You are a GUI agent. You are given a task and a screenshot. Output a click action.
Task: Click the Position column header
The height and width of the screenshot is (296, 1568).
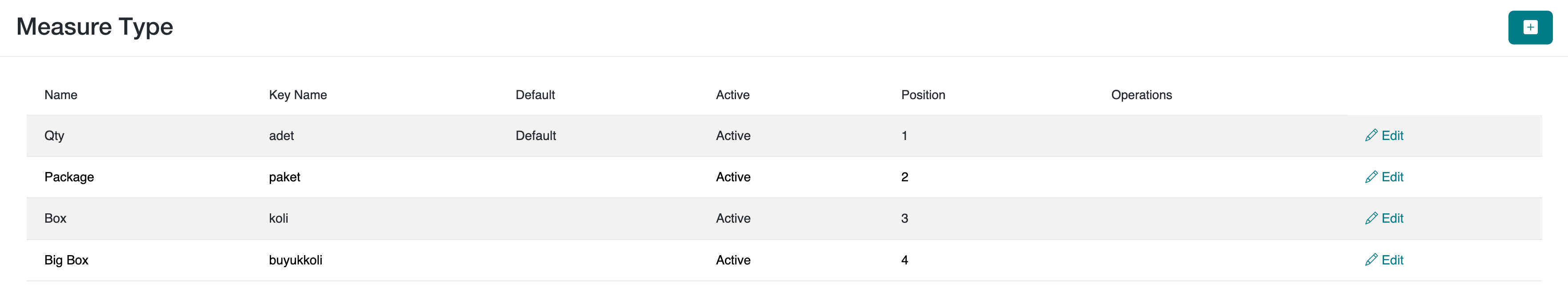[x=923, y=95]
